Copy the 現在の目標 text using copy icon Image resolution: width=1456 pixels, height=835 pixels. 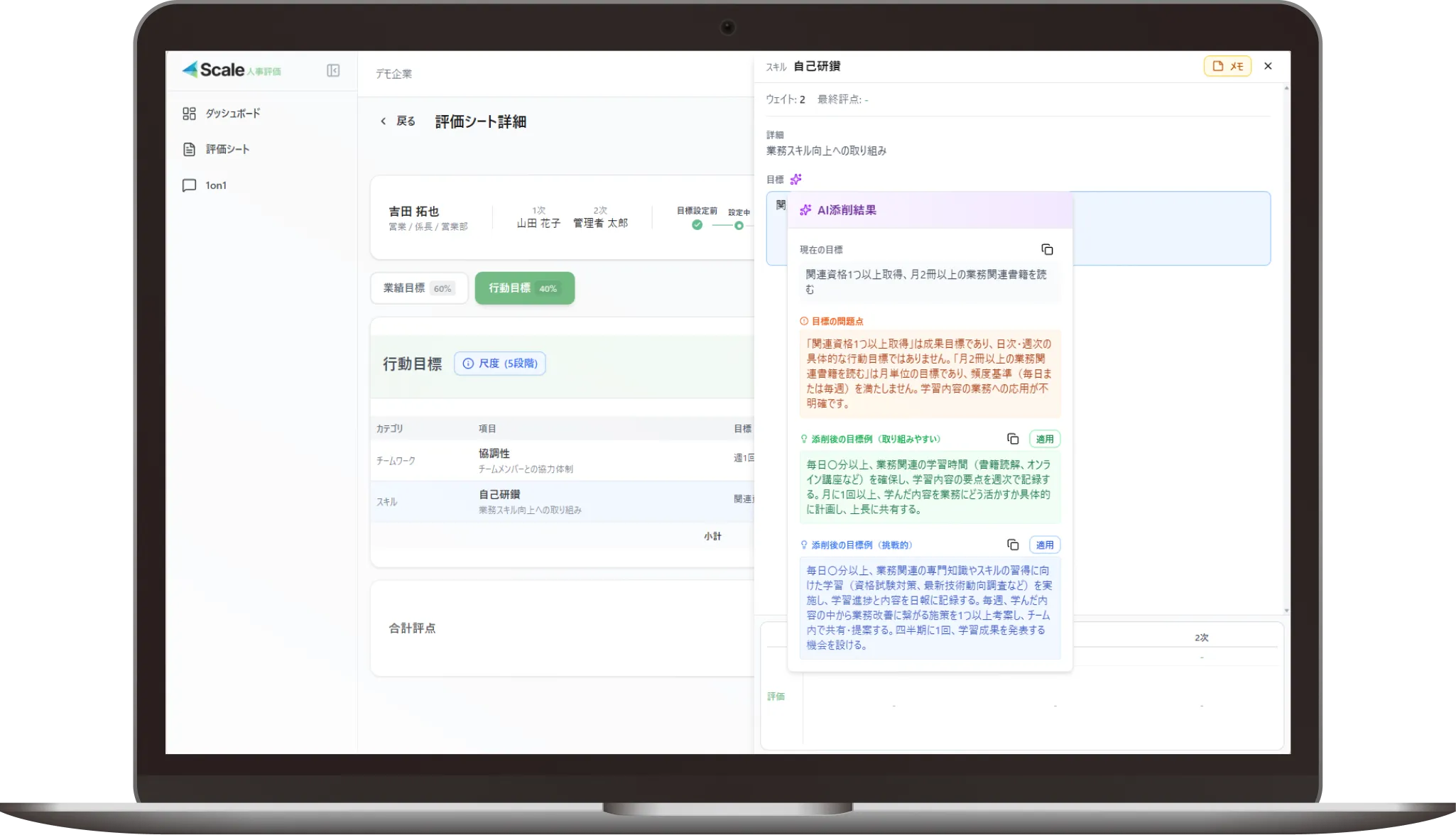pos(1048,249)
